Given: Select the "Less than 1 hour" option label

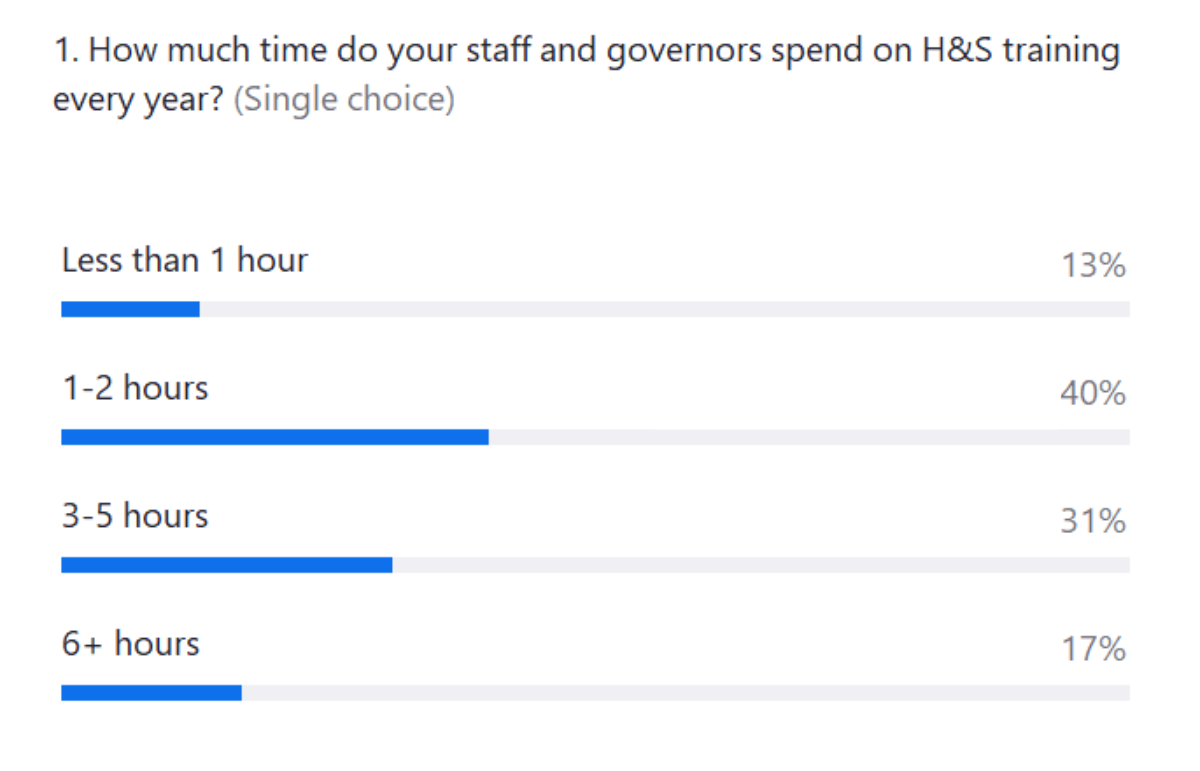Looking at the screenshot, I should click(185, 261).
